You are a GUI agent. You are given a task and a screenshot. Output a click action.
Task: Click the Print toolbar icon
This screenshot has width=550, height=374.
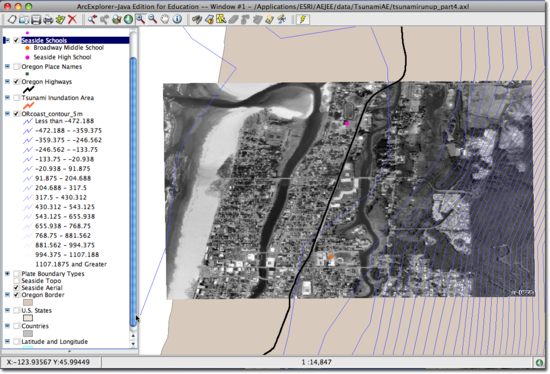[48, 20]
